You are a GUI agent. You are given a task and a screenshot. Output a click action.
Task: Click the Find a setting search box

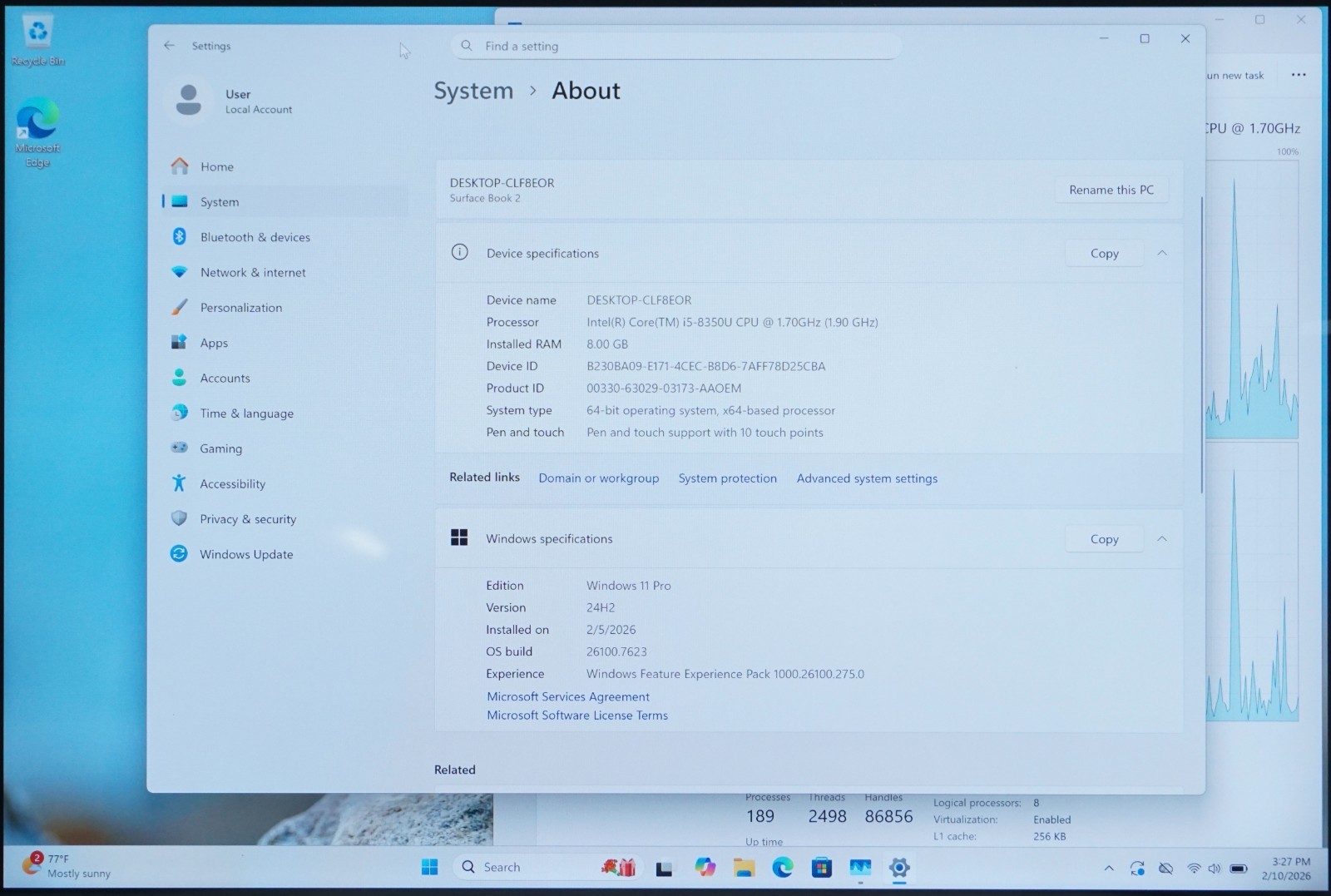click(675, 46)
